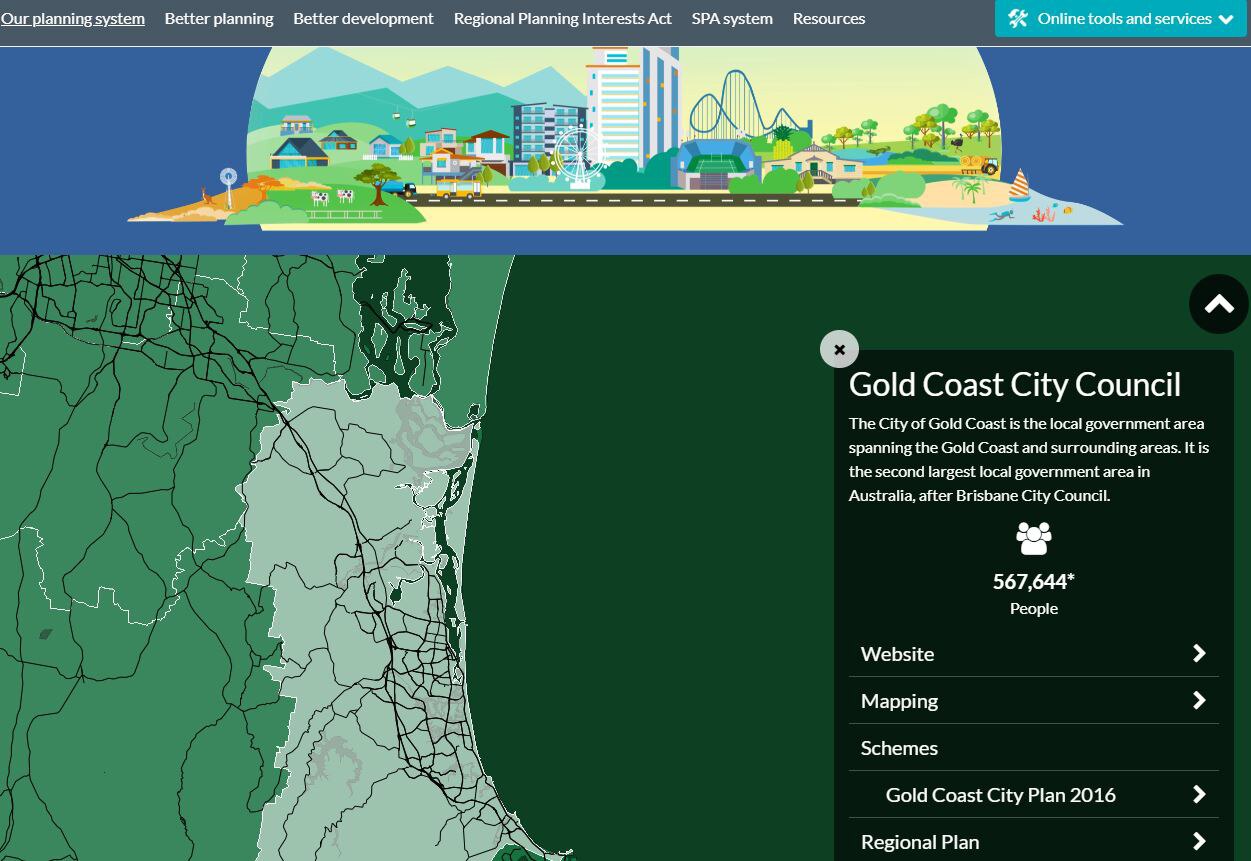
Task: Open the Resources menu
Action: tap(828, 18)
